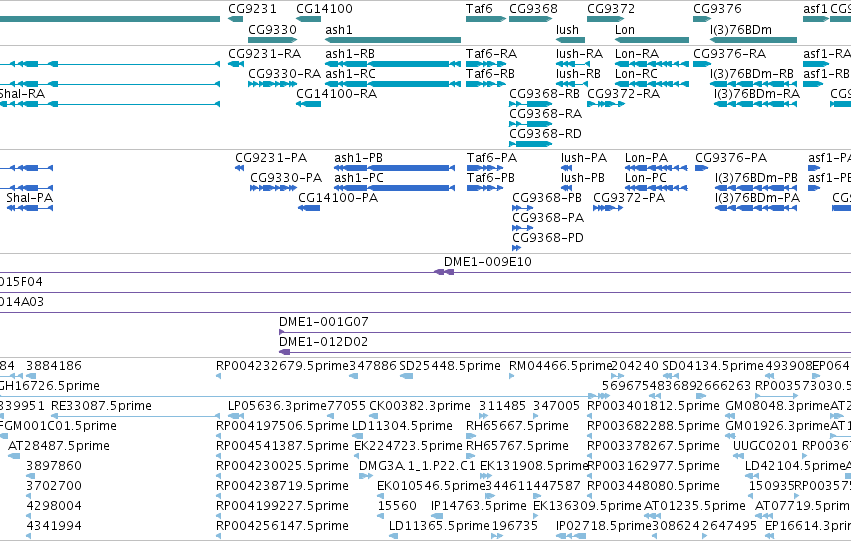Open transcript CG14100-RA
The image size is (851, 541).
(336, 94)
